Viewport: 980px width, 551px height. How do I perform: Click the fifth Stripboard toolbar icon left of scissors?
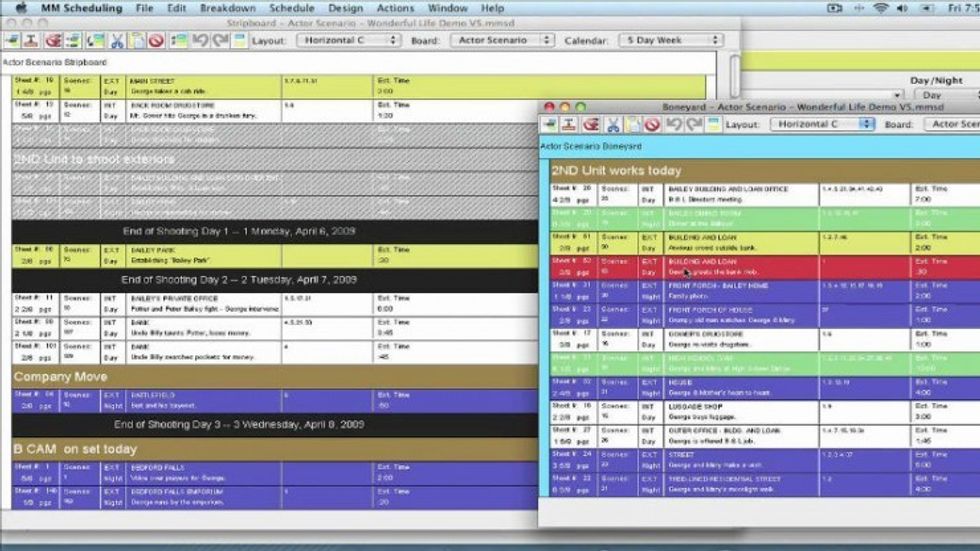95,41
